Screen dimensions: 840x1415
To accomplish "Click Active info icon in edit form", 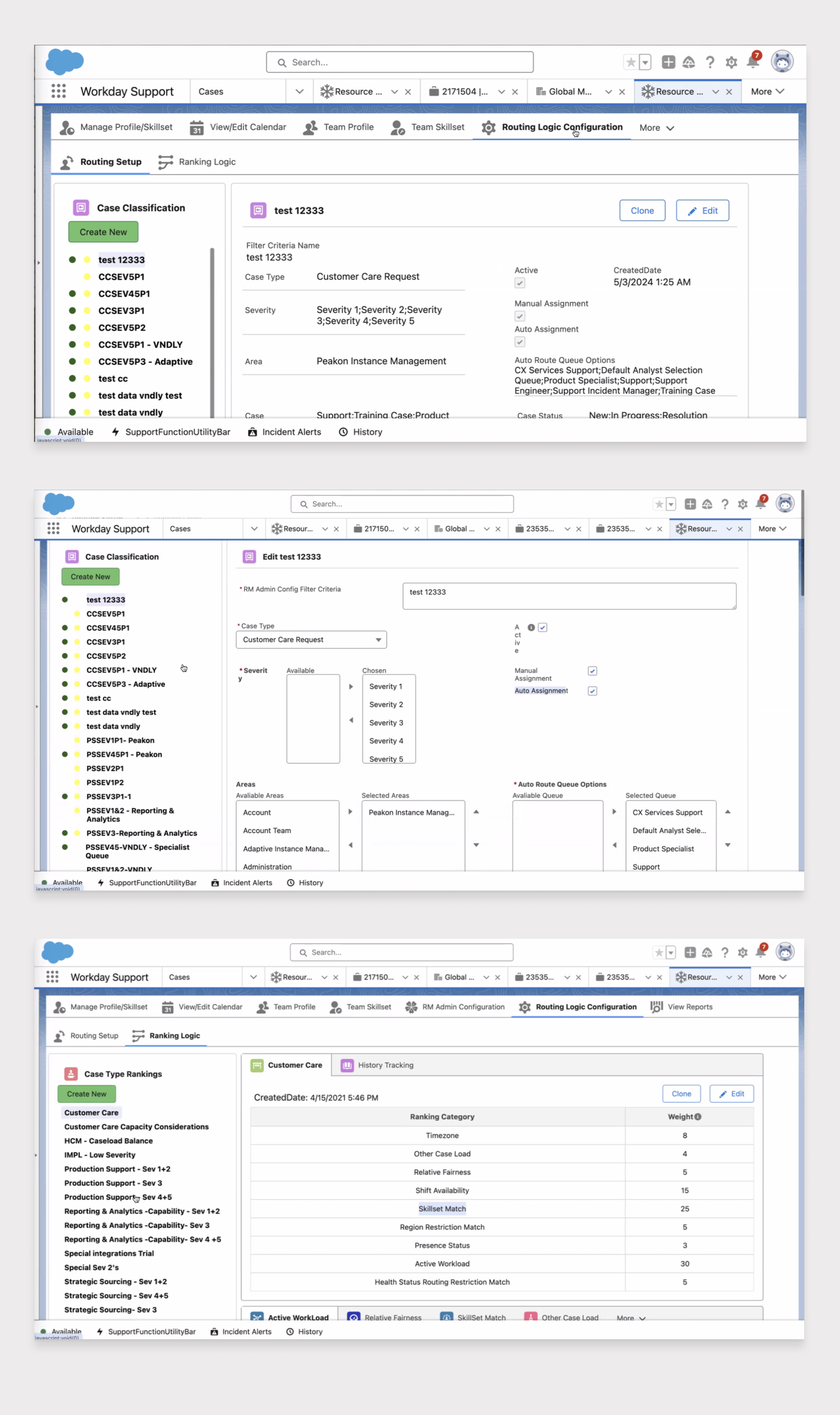I will [531, 627].
